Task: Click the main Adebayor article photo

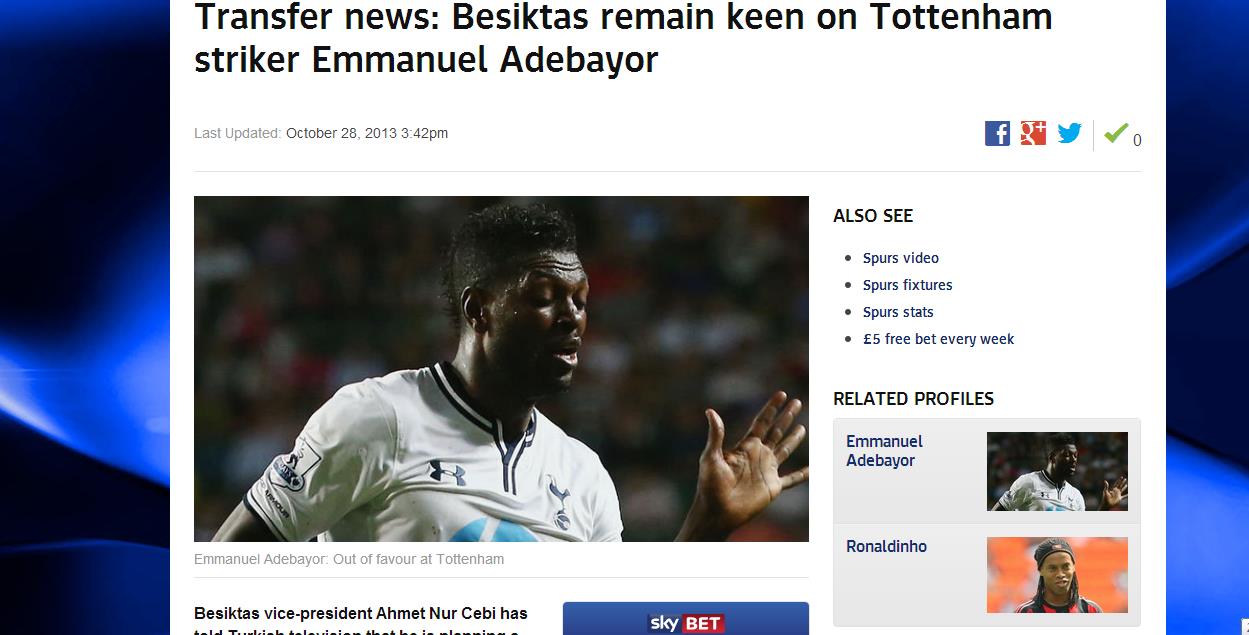Action: [x=501, y=369]
